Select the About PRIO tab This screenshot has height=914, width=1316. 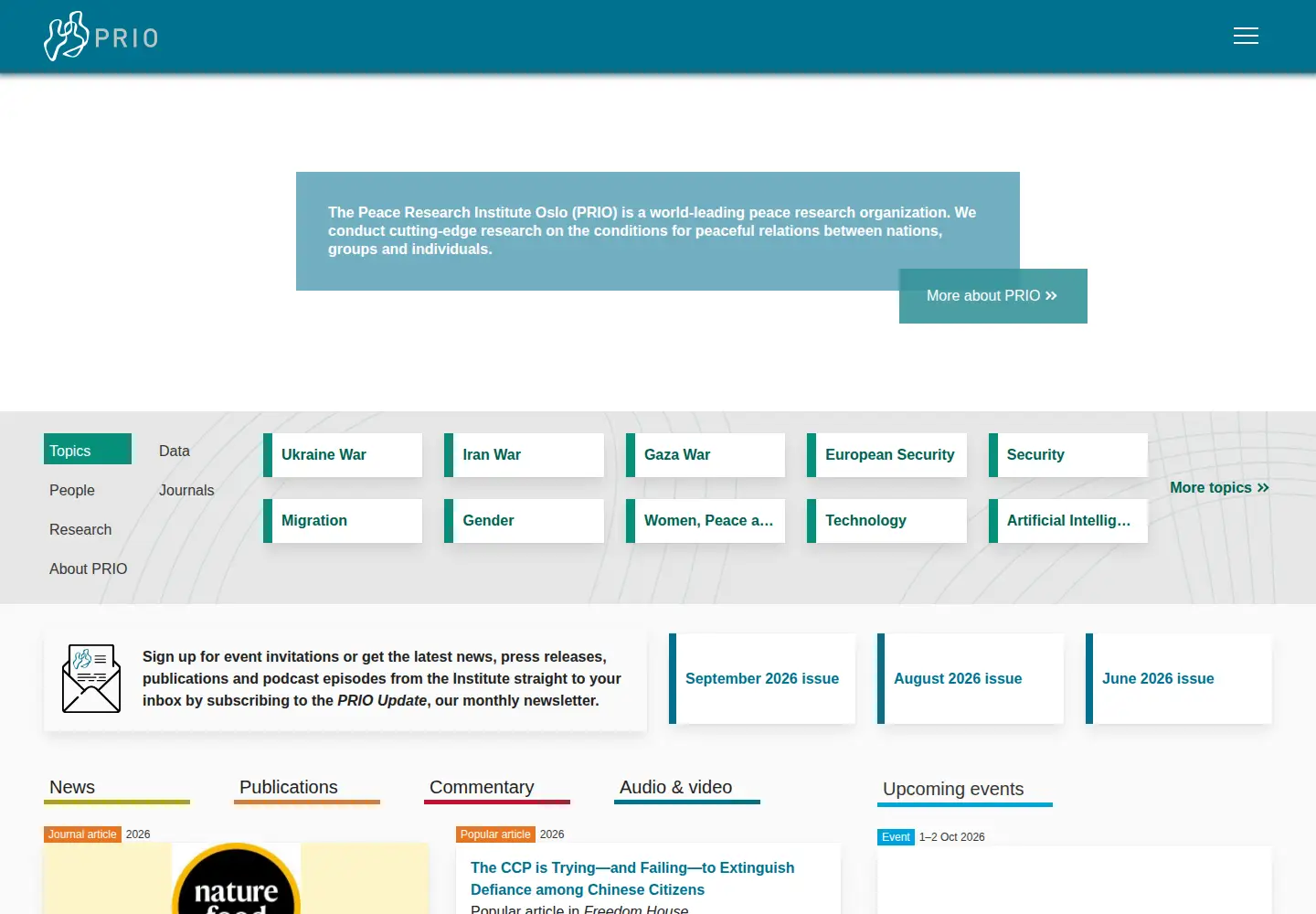click(x=89, y=569)
